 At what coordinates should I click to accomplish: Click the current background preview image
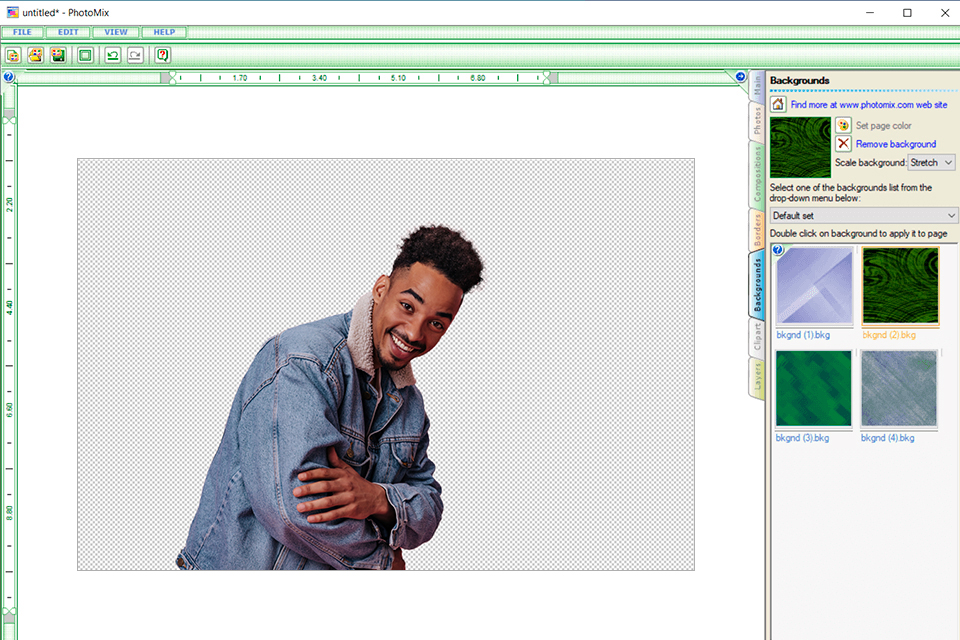click(800, 148)
